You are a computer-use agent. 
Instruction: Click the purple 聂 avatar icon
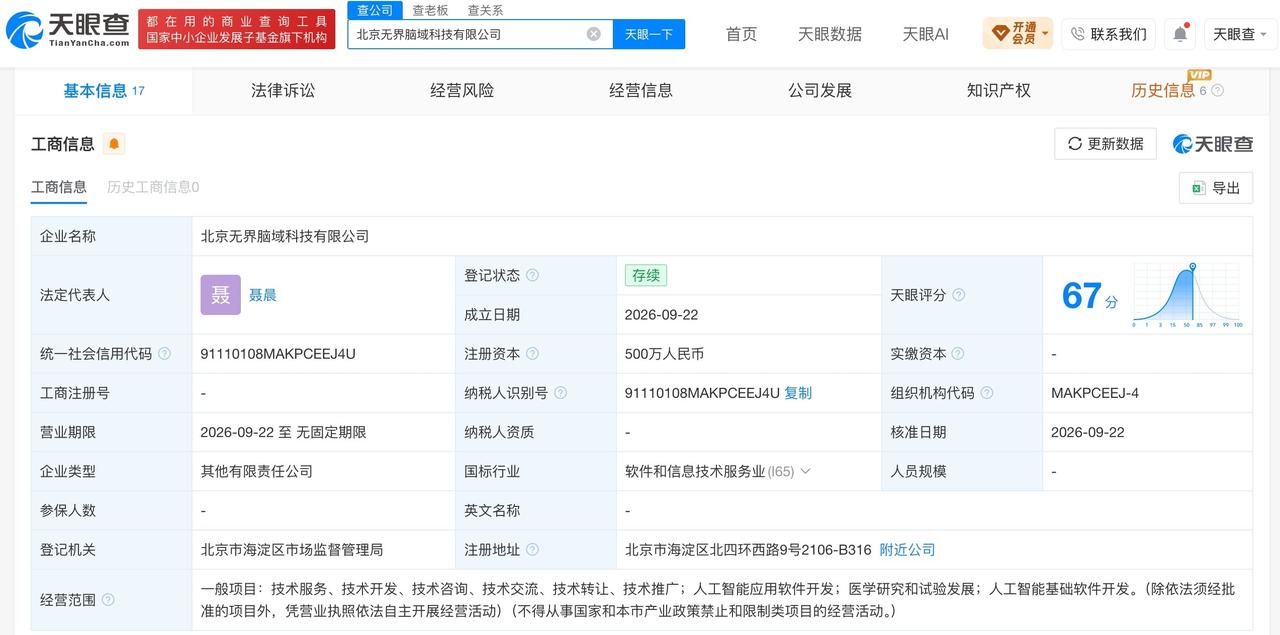pos(220,295)
